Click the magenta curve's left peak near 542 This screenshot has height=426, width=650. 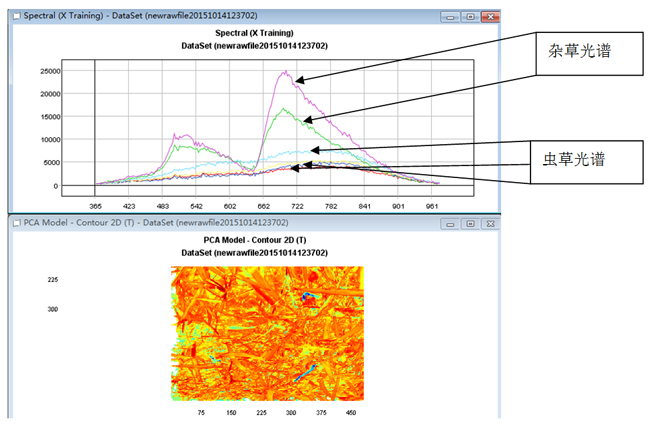pyautogui.click(x=180, y=134)
